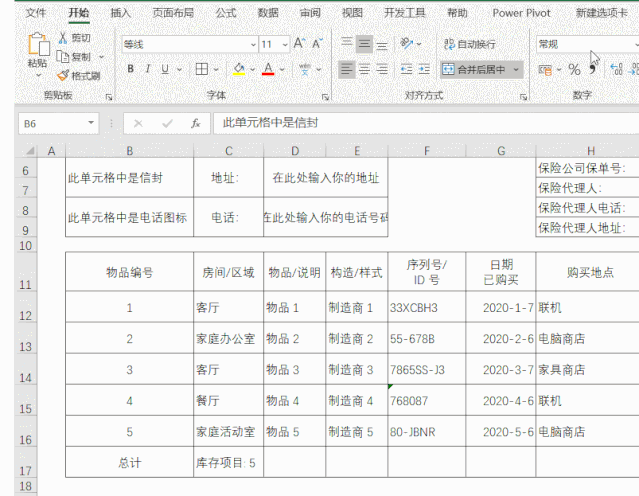Open the Borders tool in the font group
The image size is (639, 496).
coord(201,69)
